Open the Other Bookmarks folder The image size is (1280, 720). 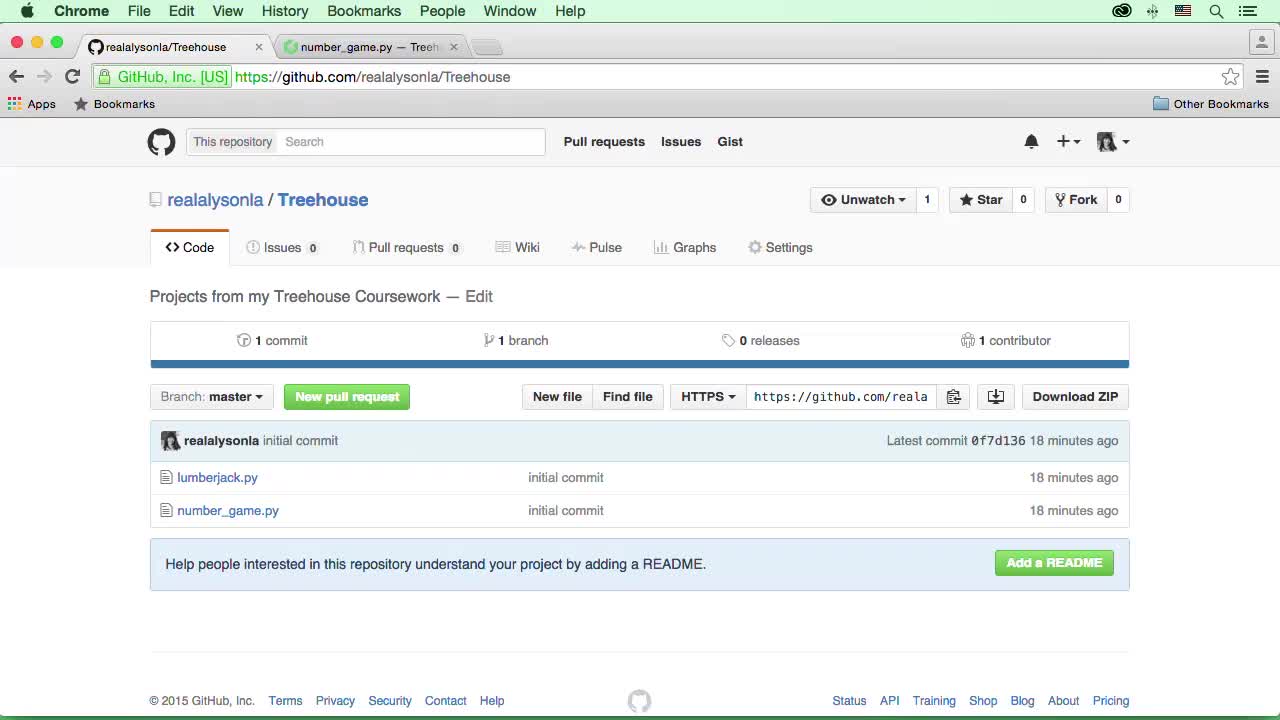(1211, 103)
